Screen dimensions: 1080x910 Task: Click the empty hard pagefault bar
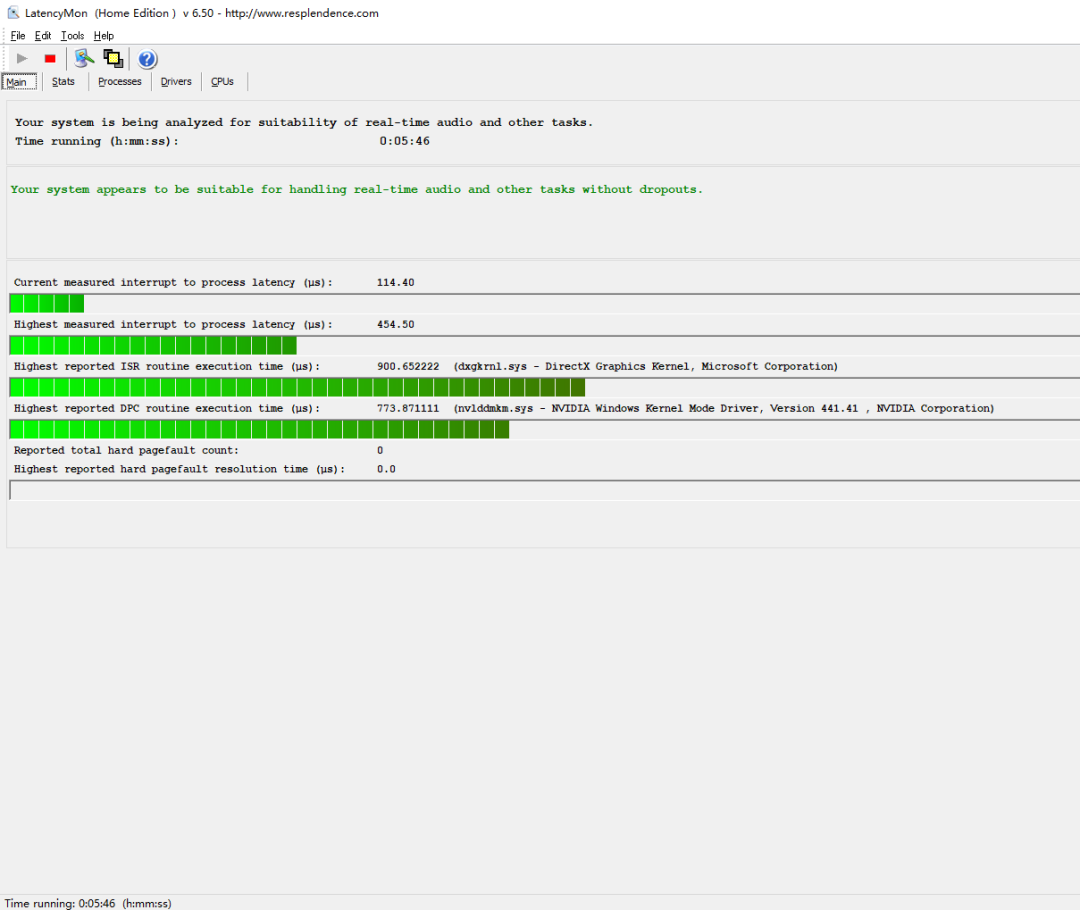tap(545, 490)
